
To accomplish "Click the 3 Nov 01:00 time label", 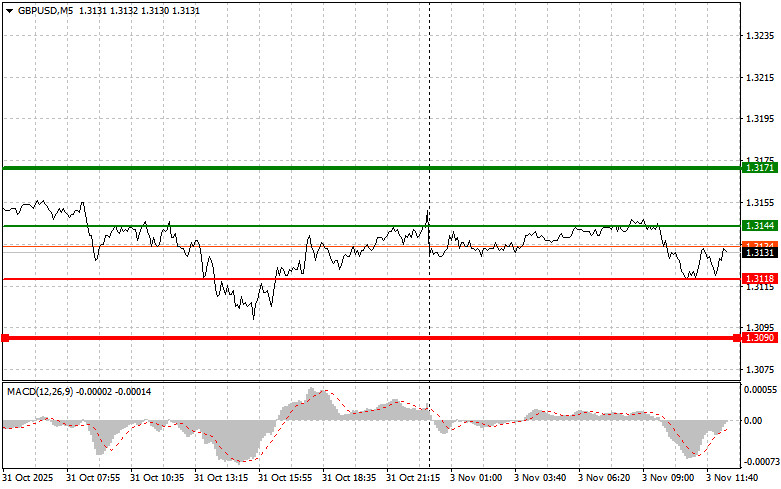I will tap(476, 478).
